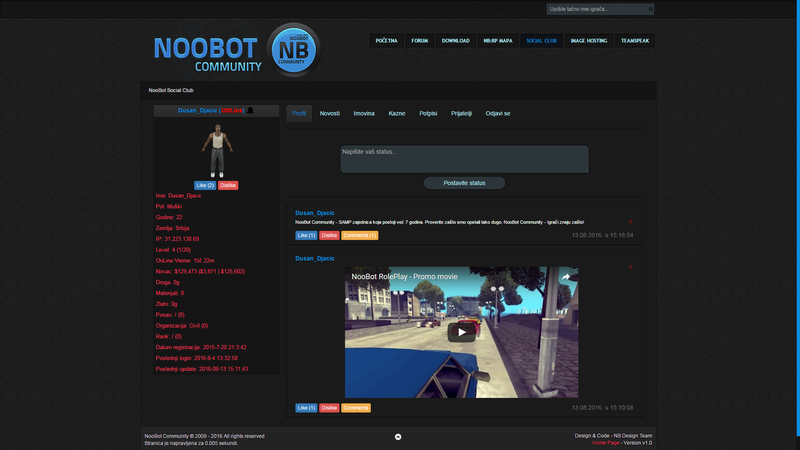Click the status text input area
The image size is (800, 450).
(x=464, y=158)
